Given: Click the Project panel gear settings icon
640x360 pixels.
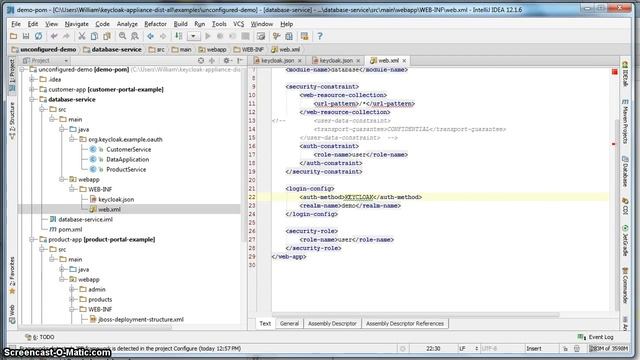Looking at the screenshot, I should click(227, 60).
